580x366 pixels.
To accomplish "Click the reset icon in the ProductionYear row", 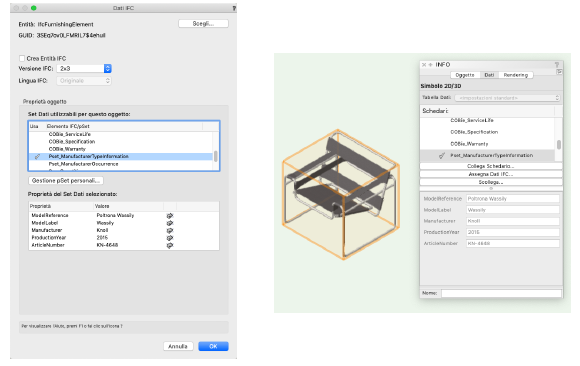I will (x=170, y=238).
